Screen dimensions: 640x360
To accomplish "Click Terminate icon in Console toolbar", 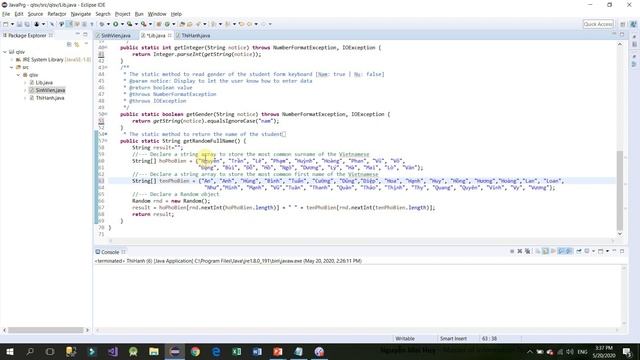I will (x=512, y=251).
